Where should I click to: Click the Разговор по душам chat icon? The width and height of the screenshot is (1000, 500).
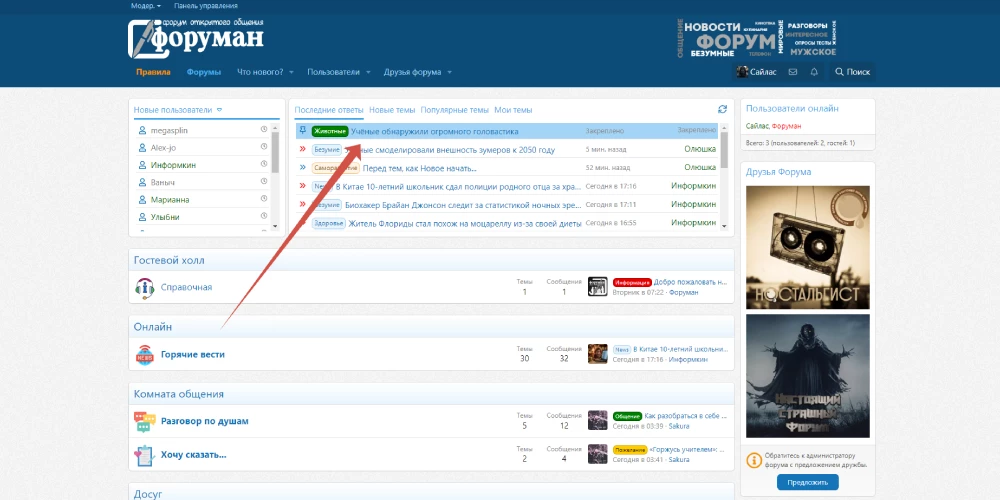pyautogui.click(x=145, y=422)
